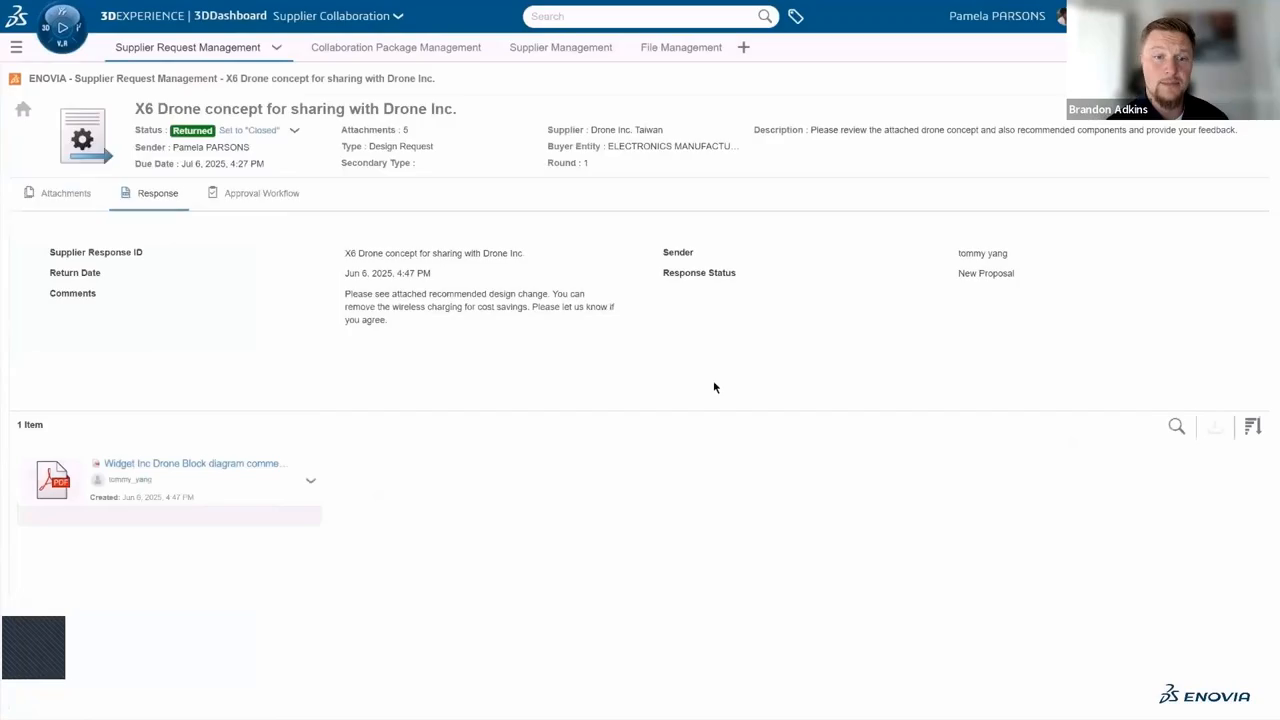
Task: Click the Attachments : 5 count
Action: pos(375,130)
